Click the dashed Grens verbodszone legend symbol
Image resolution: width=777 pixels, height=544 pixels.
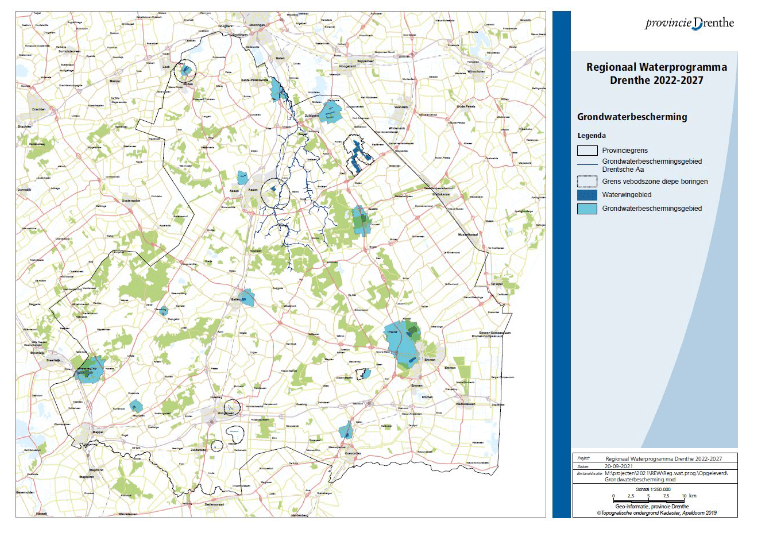pos(589,183)
